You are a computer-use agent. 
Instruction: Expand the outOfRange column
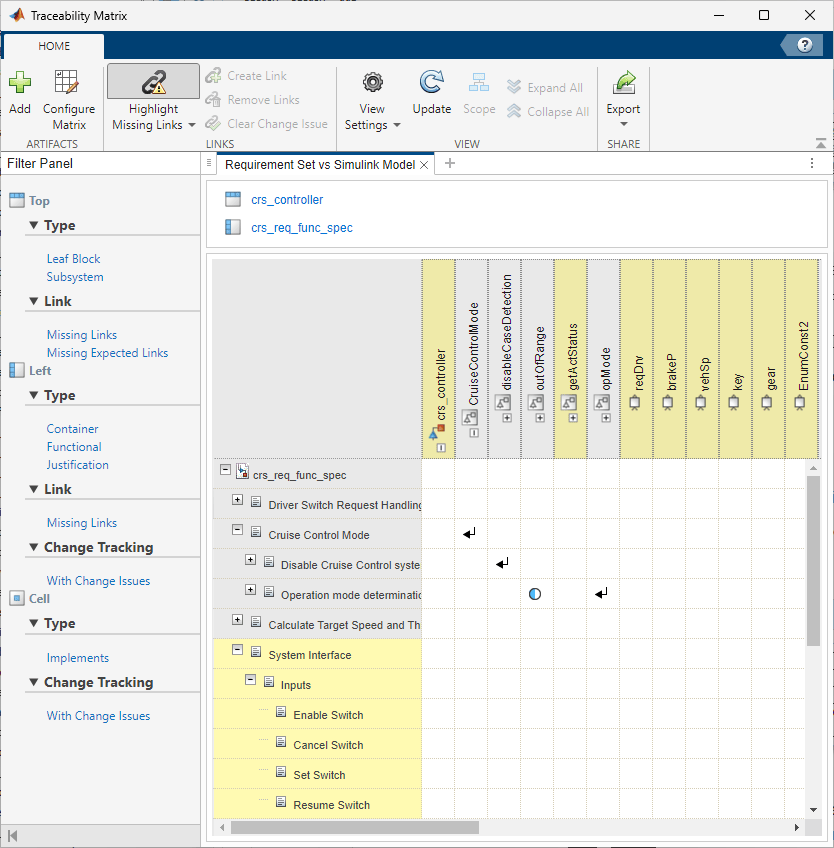pyautogui.click(x=540, y=418)
